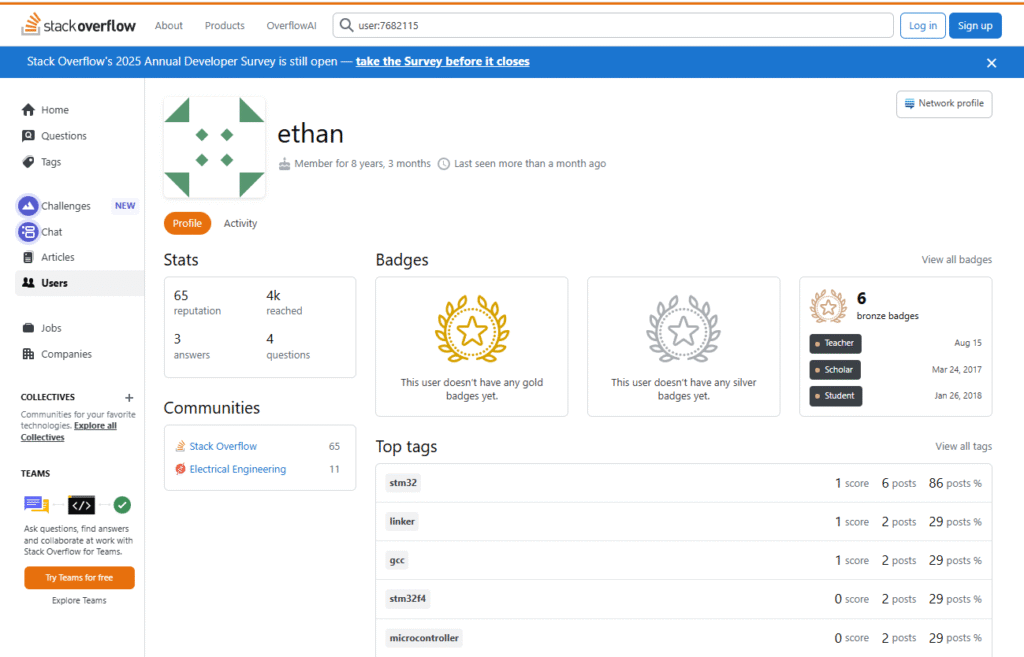Click ethan's green identicon avatar
This screenshot has width=1024, height=657.
[214, 147]
